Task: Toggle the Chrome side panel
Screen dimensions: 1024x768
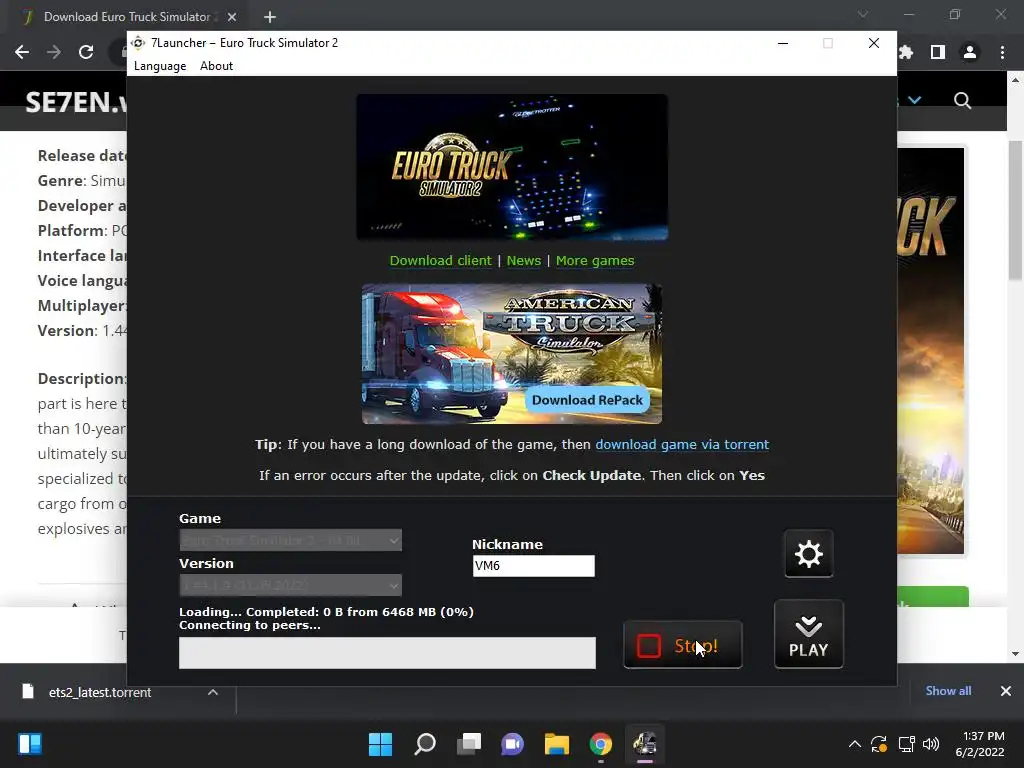Action: click(938, 52)
